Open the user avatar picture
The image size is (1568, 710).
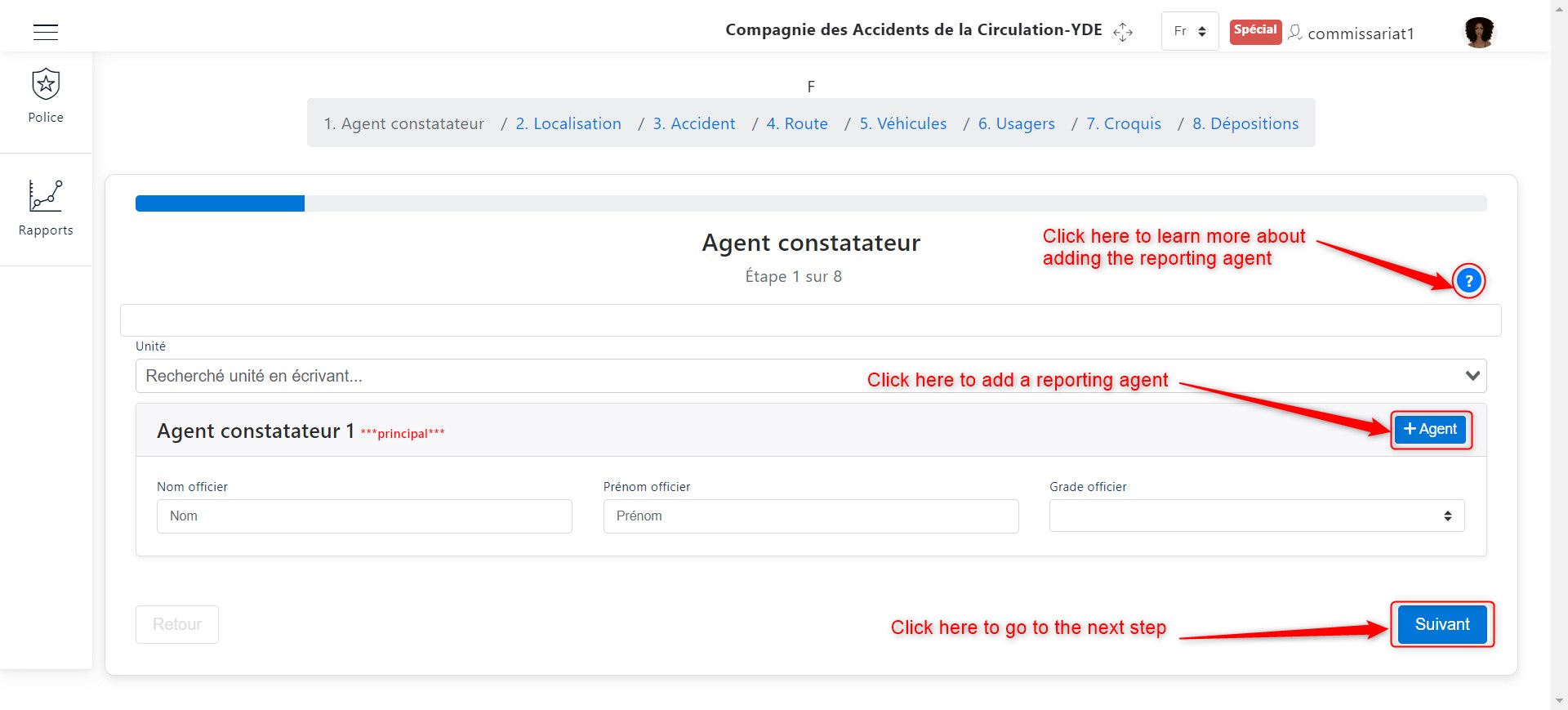[x=1479, y=32]
